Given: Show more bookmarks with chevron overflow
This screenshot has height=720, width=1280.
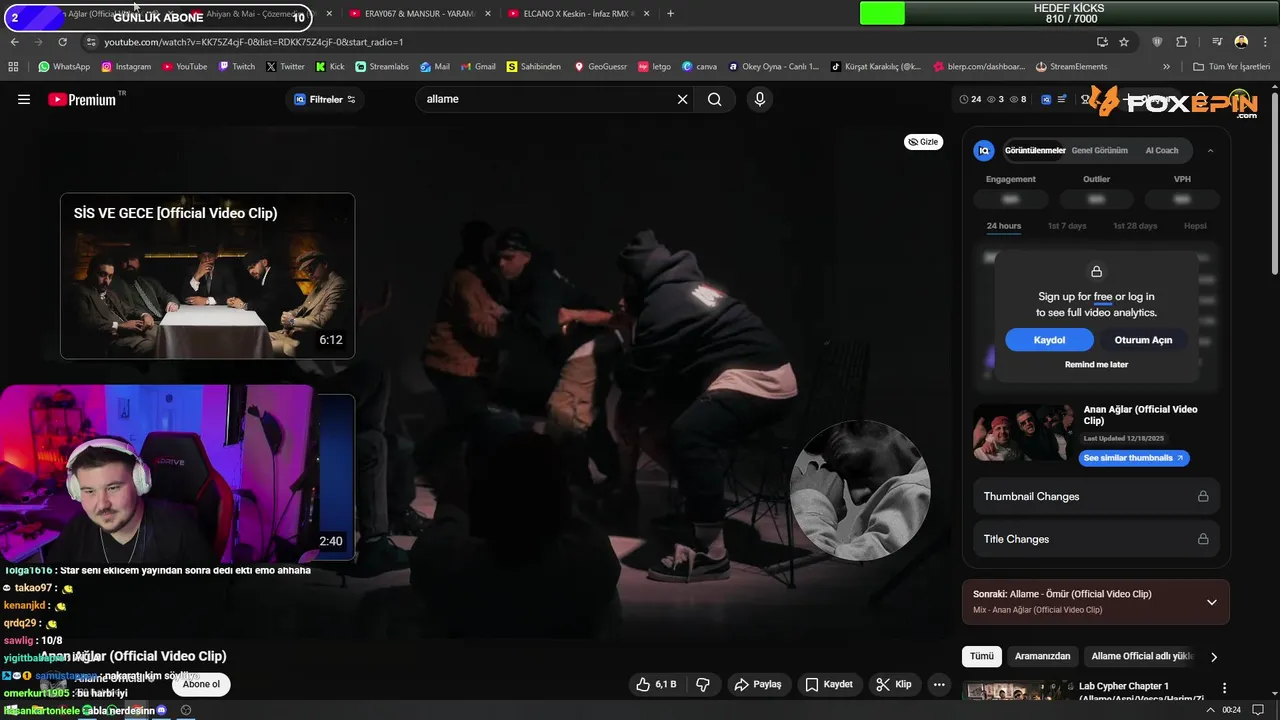Looking at the screenshot, I should 1166,67.
